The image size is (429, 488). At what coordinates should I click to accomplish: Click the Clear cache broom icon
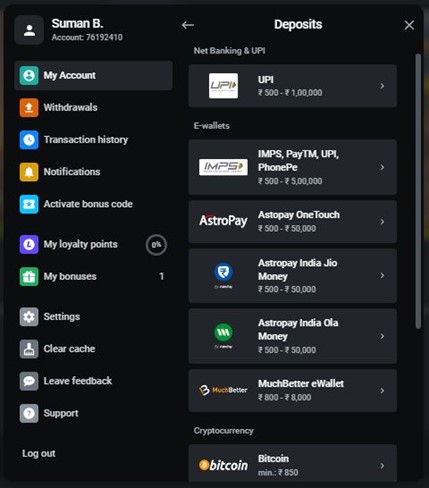[x=29, y=349]
